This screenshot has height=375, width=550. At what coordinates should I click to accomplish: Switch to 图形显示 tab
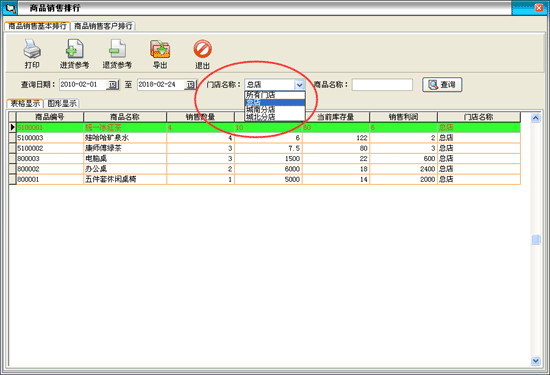62,103
